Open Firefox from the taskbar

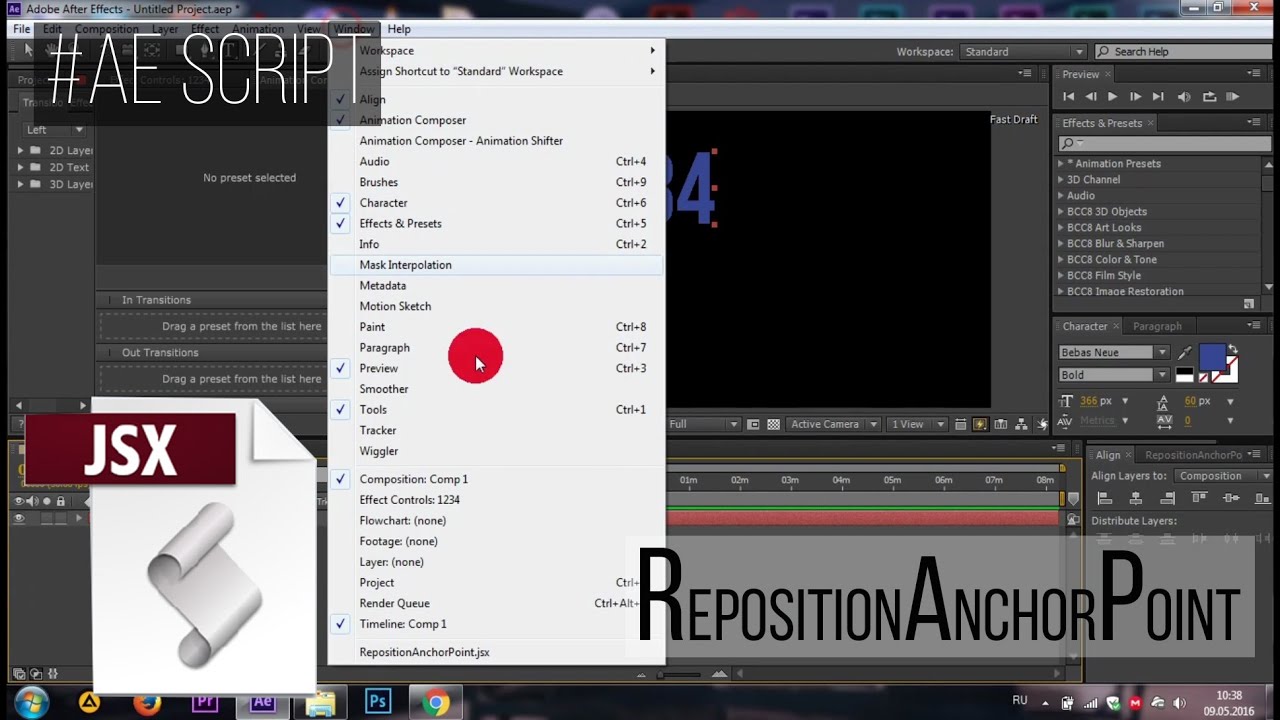point(147,702)
